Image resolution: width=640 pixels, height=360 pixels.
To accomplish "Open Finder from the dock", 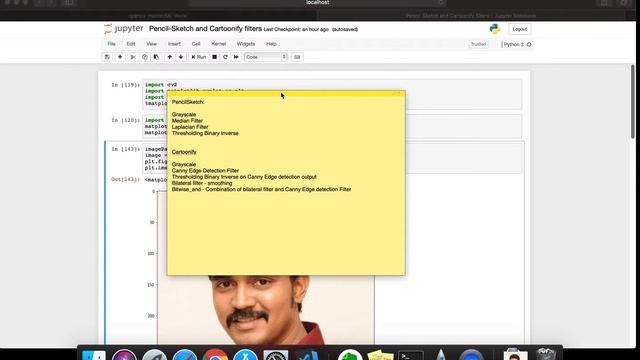I will tap(94, 356).
